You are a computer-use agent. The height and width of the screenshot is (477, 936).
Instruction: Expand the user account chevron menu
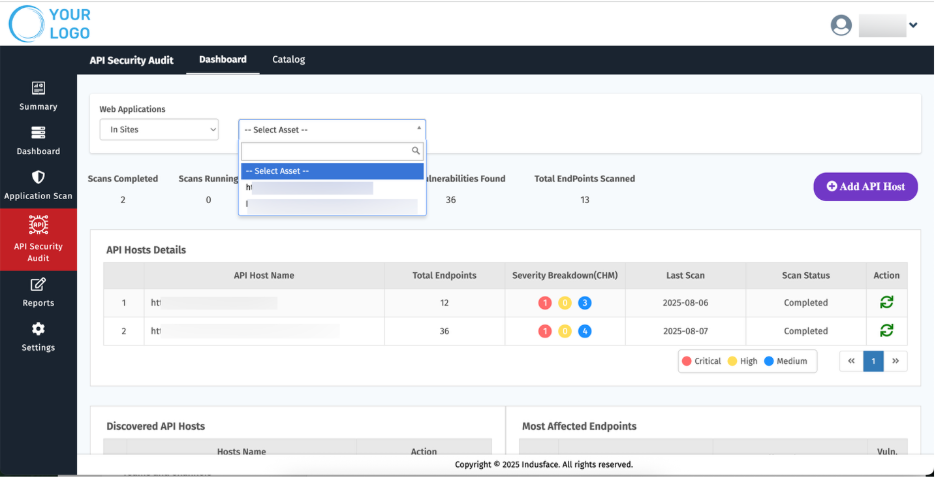pos(913,25)
